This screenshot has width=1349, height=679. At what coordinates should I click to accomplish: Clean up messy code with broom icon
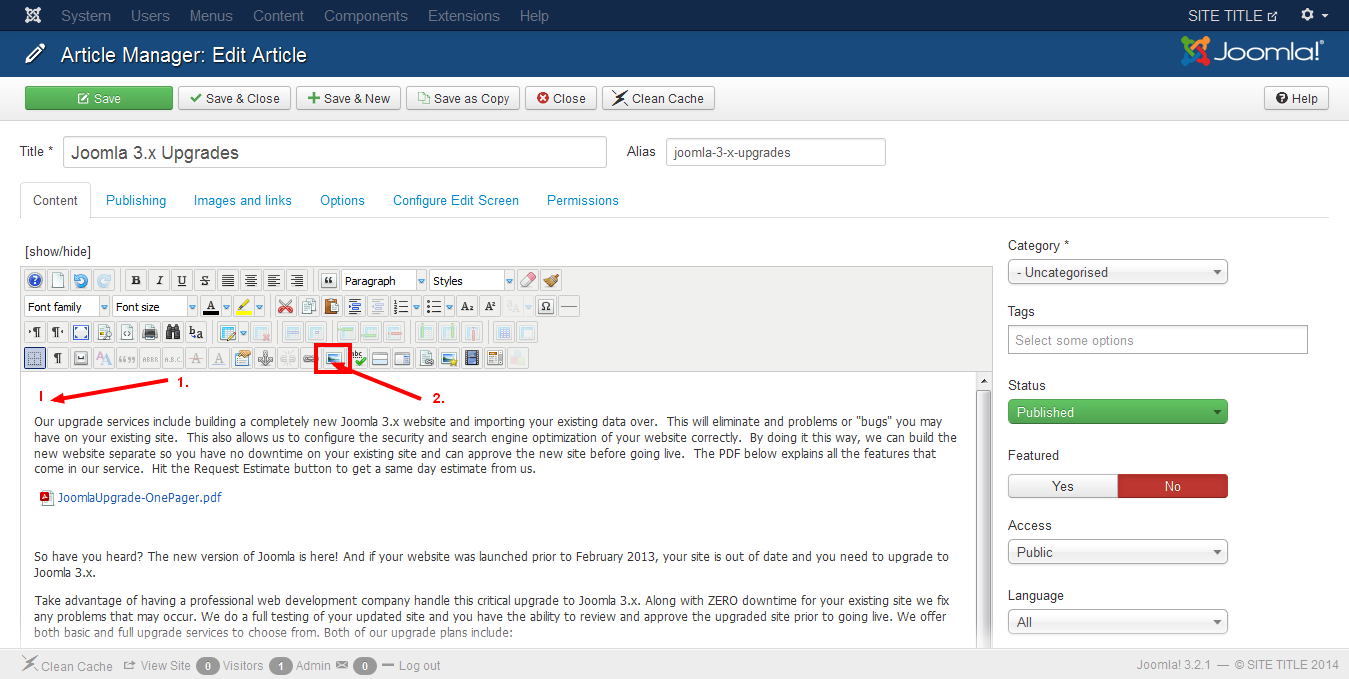pyautogui.click(x=552, y=281)
